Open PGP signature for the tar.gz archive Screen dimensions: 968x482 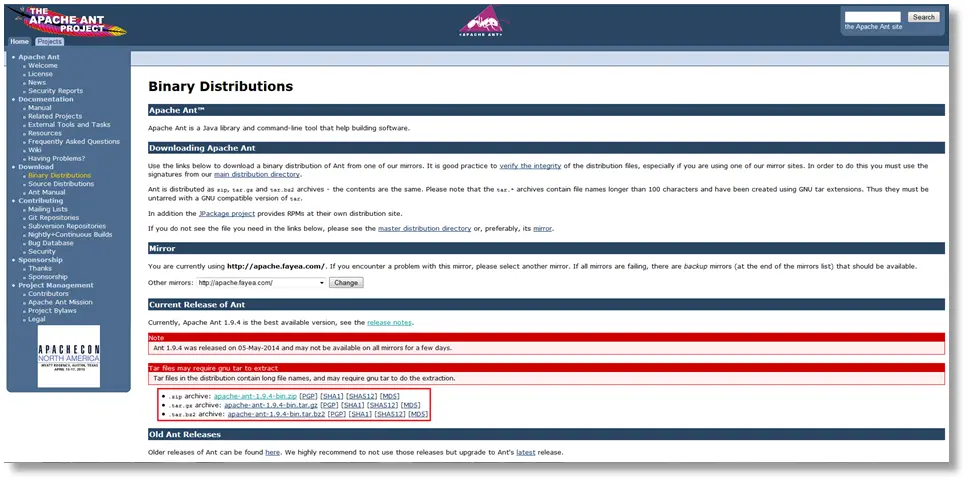coord(330,405)
